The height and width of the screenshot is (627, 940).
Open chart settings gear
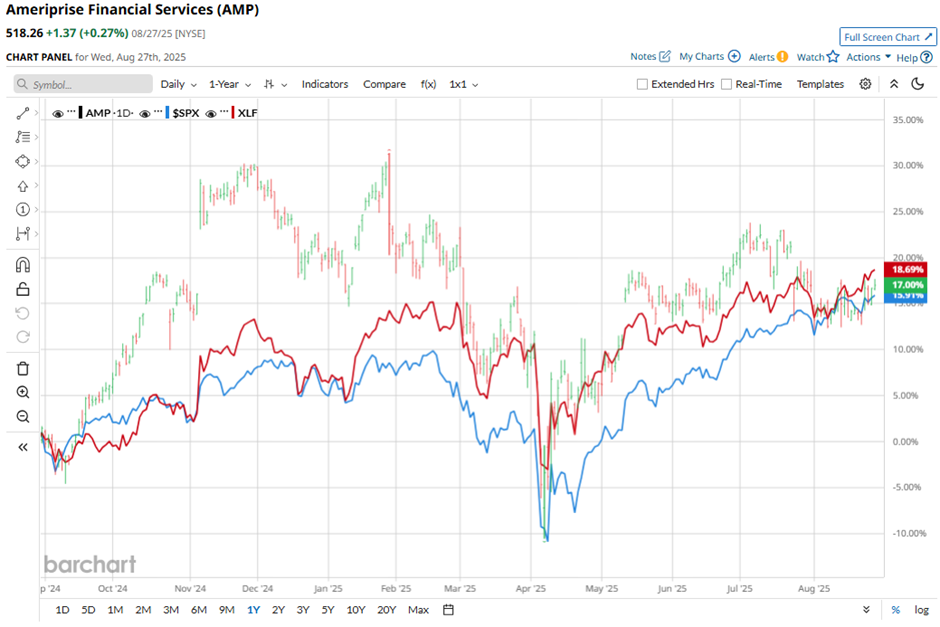[x=865, y=84]
